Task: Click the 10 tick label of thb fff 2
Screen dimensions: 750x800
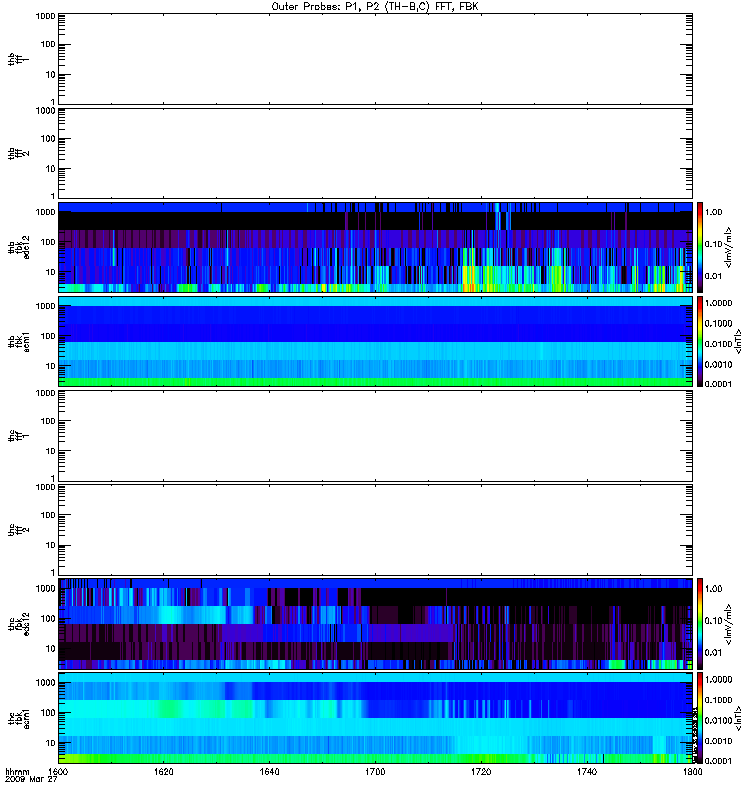Action: coord(51,169)
